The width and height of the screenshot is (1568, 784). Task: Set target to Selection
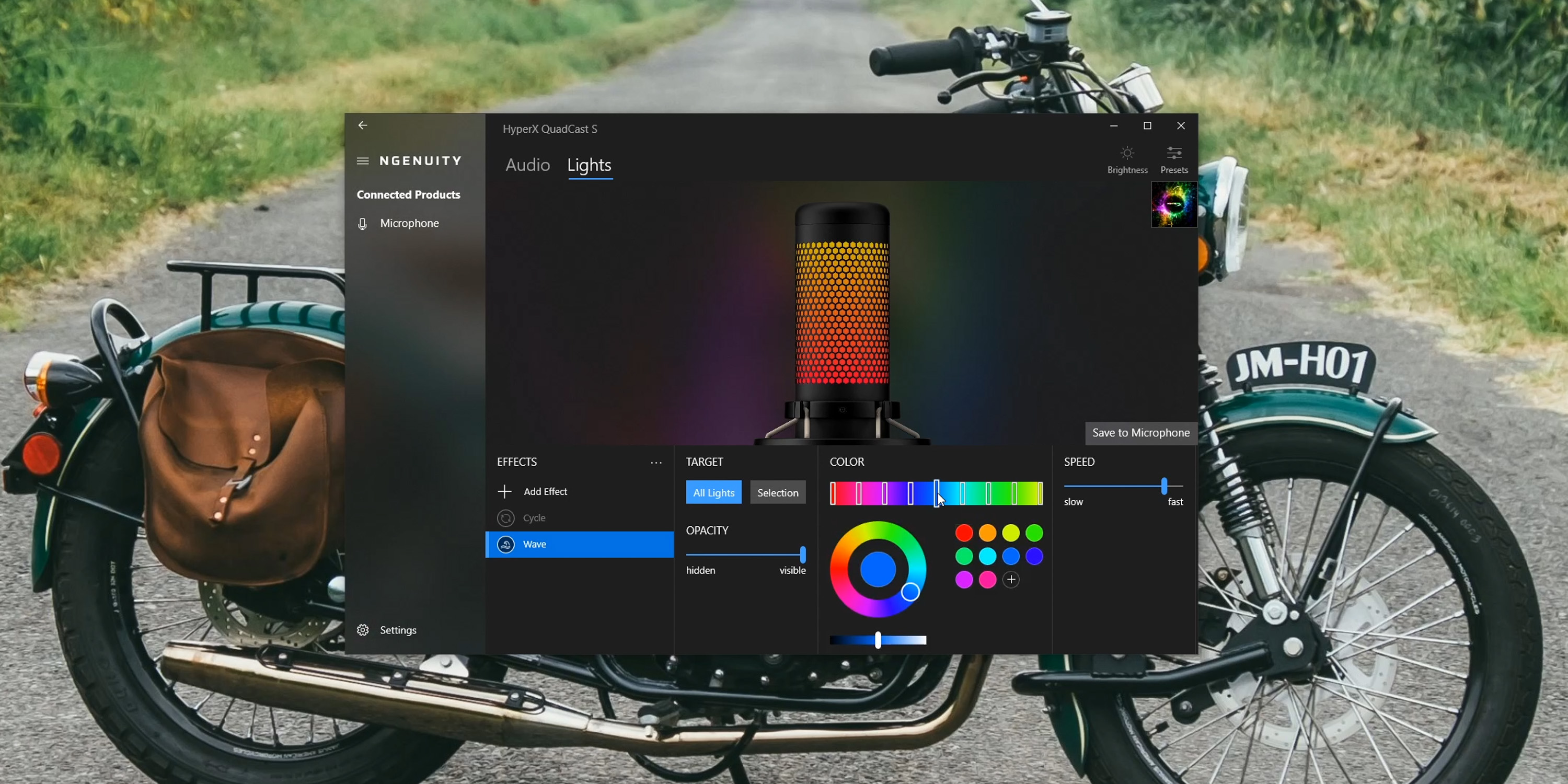coord(777,492)
